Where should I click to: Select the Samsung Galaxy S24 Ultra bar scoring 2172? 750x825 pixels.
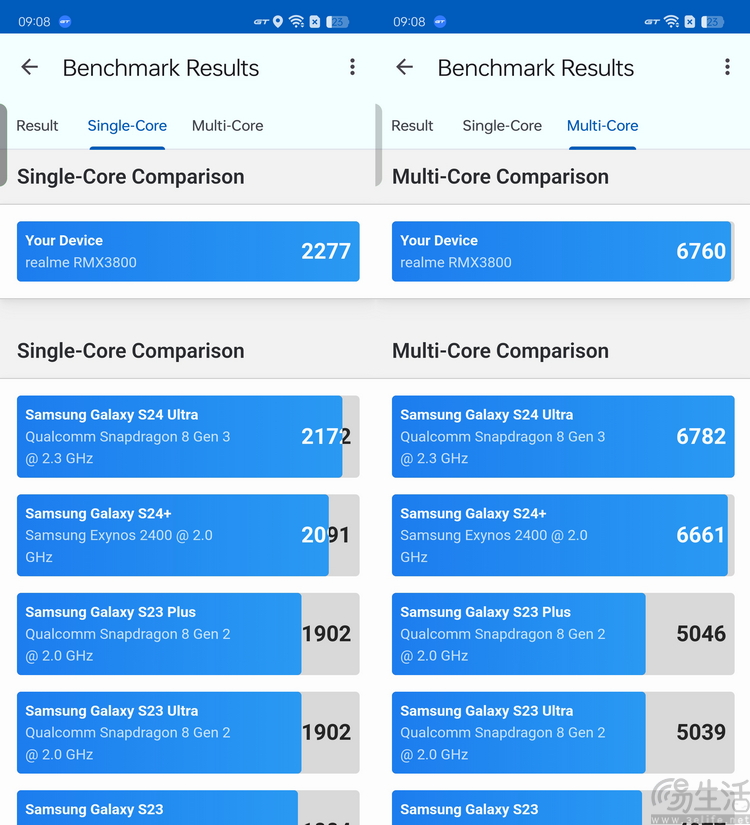click(x=188, y=436)
